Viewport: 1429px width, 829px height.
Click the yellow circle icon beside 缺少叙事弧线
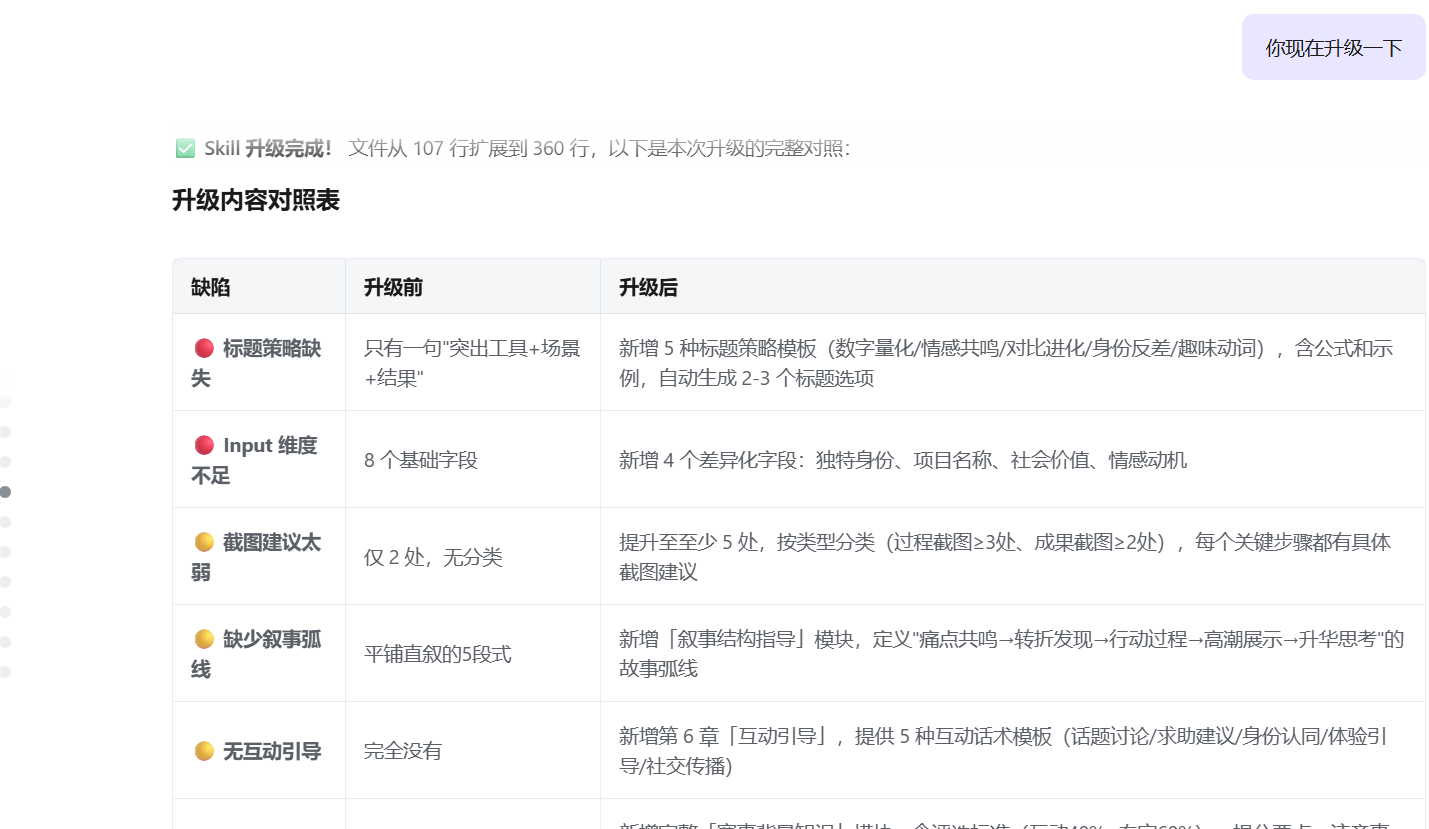click(x=204, y=639)
